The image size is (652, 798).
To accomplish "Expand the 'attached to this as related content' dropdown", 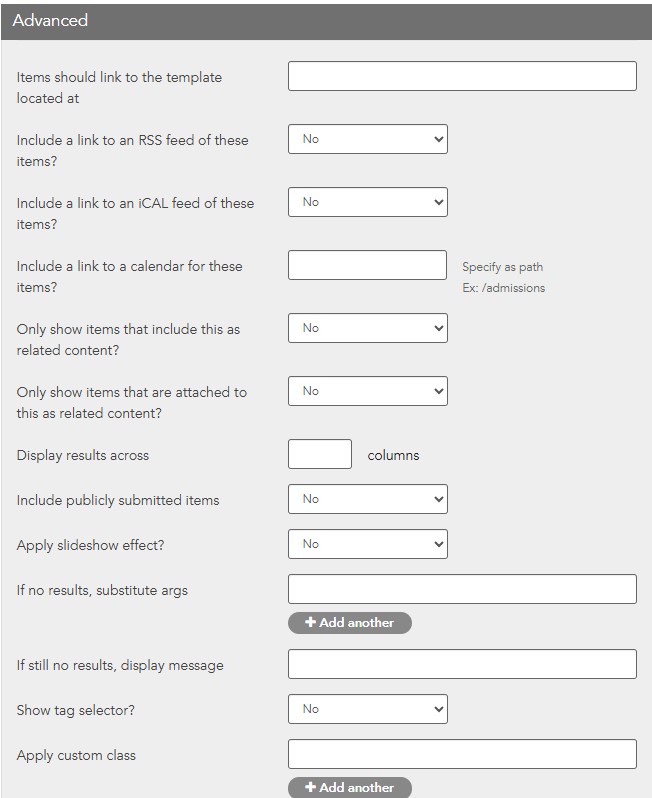I will (367, 392).
